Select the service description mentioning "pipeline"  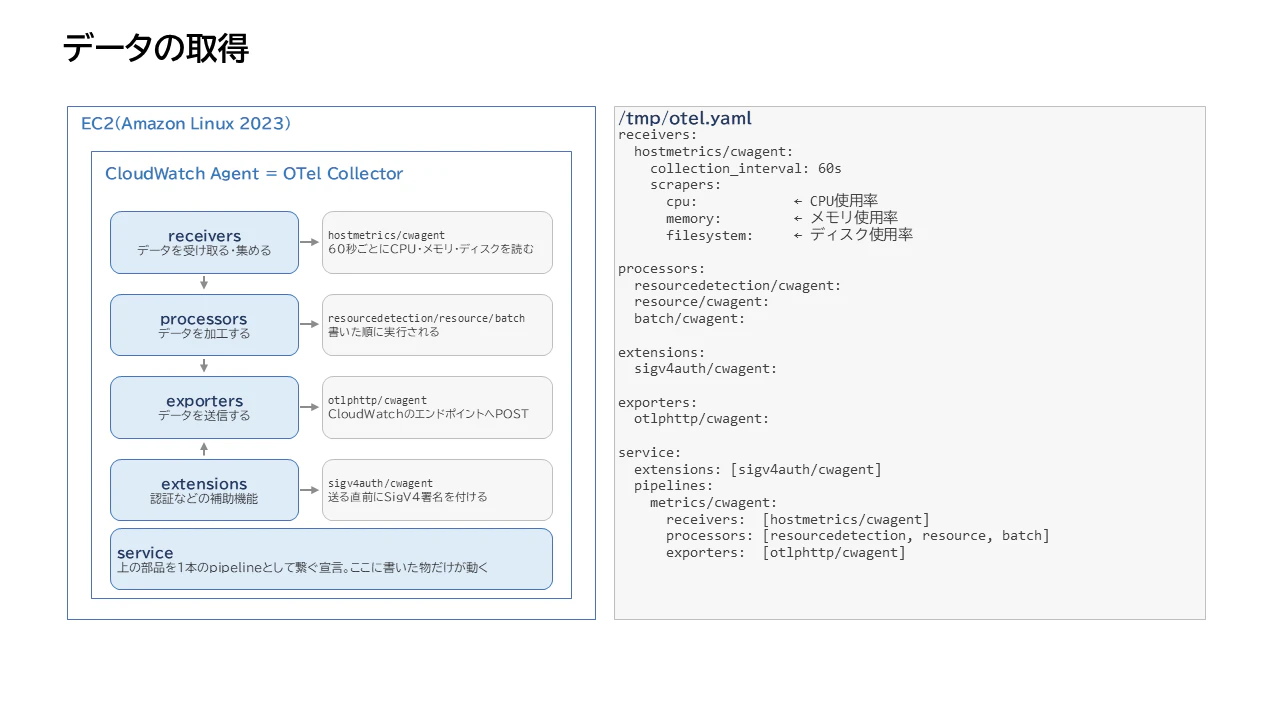click(302, 568)
